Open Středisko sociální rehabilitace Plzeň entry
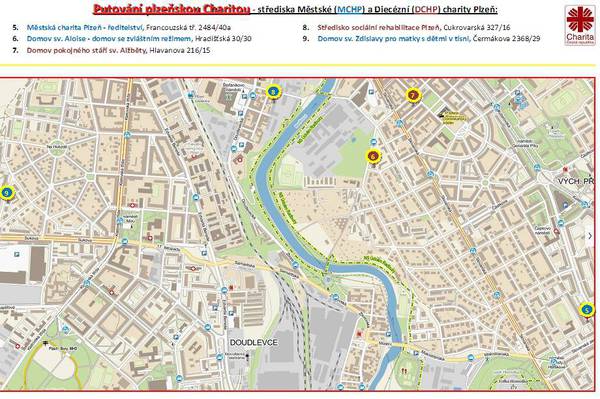The image size is (600, 399). [x=378, y=28]
